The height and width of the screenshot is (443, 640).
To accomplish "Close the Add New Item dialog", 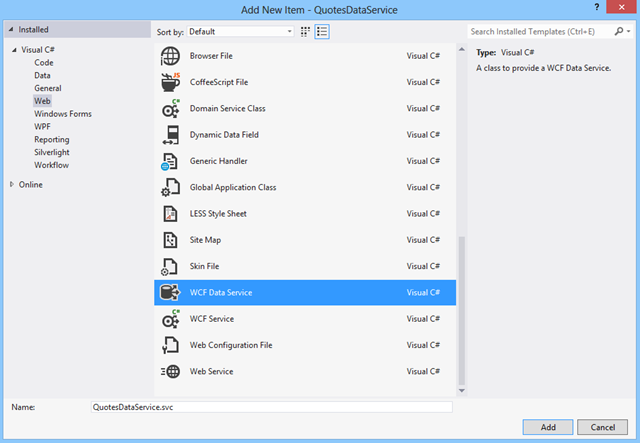I will click(621, 7).
